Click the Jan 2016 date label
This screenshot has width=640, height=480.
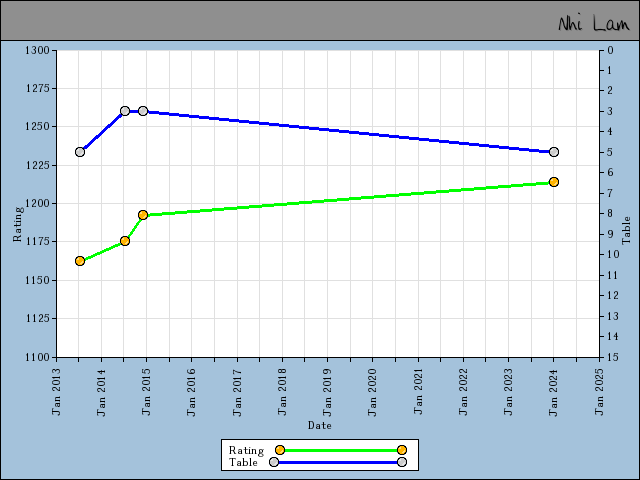(x=191, y=392)
